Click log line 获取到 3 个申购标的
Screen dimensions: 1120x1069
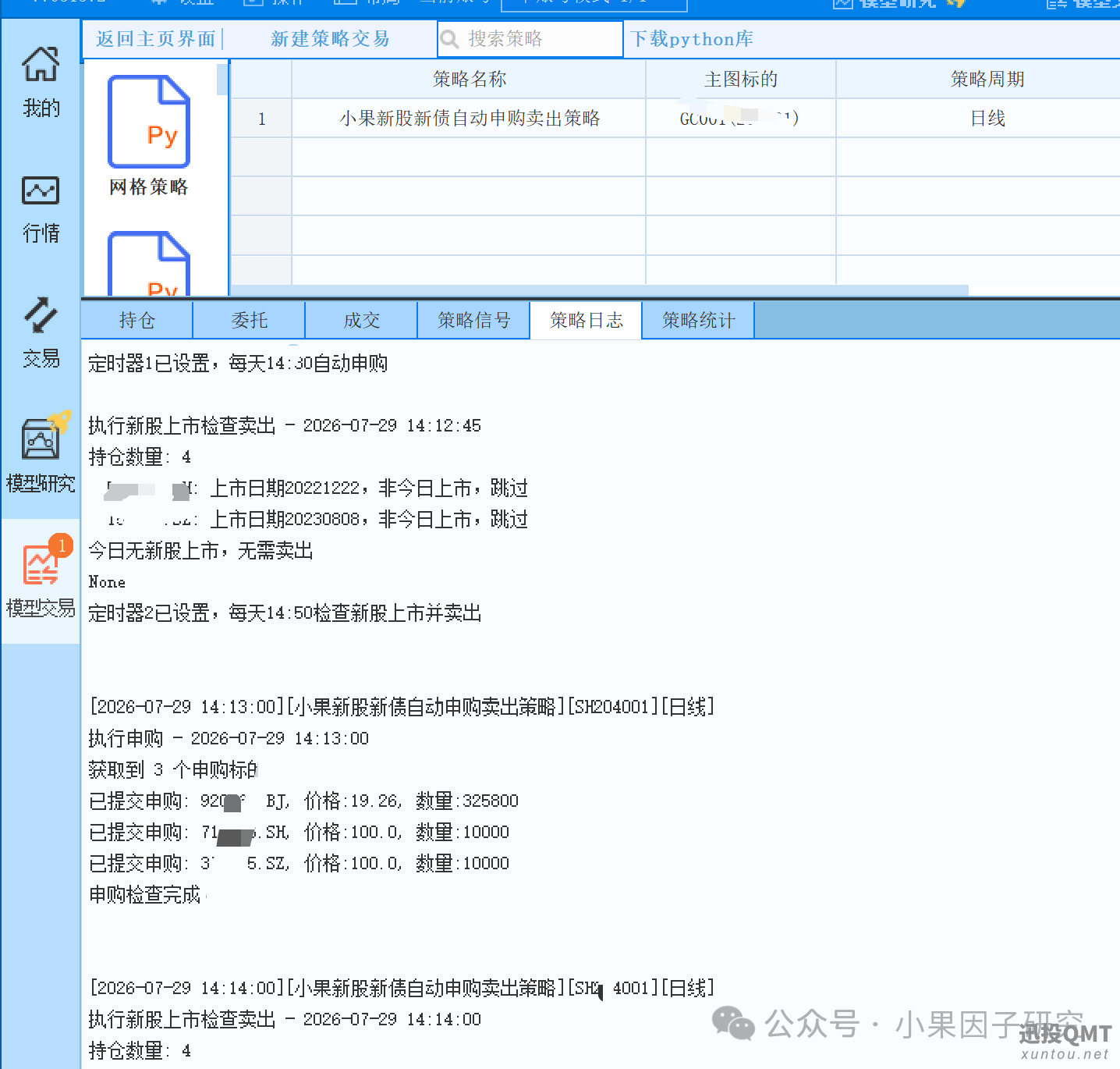[x=173, y=769]
